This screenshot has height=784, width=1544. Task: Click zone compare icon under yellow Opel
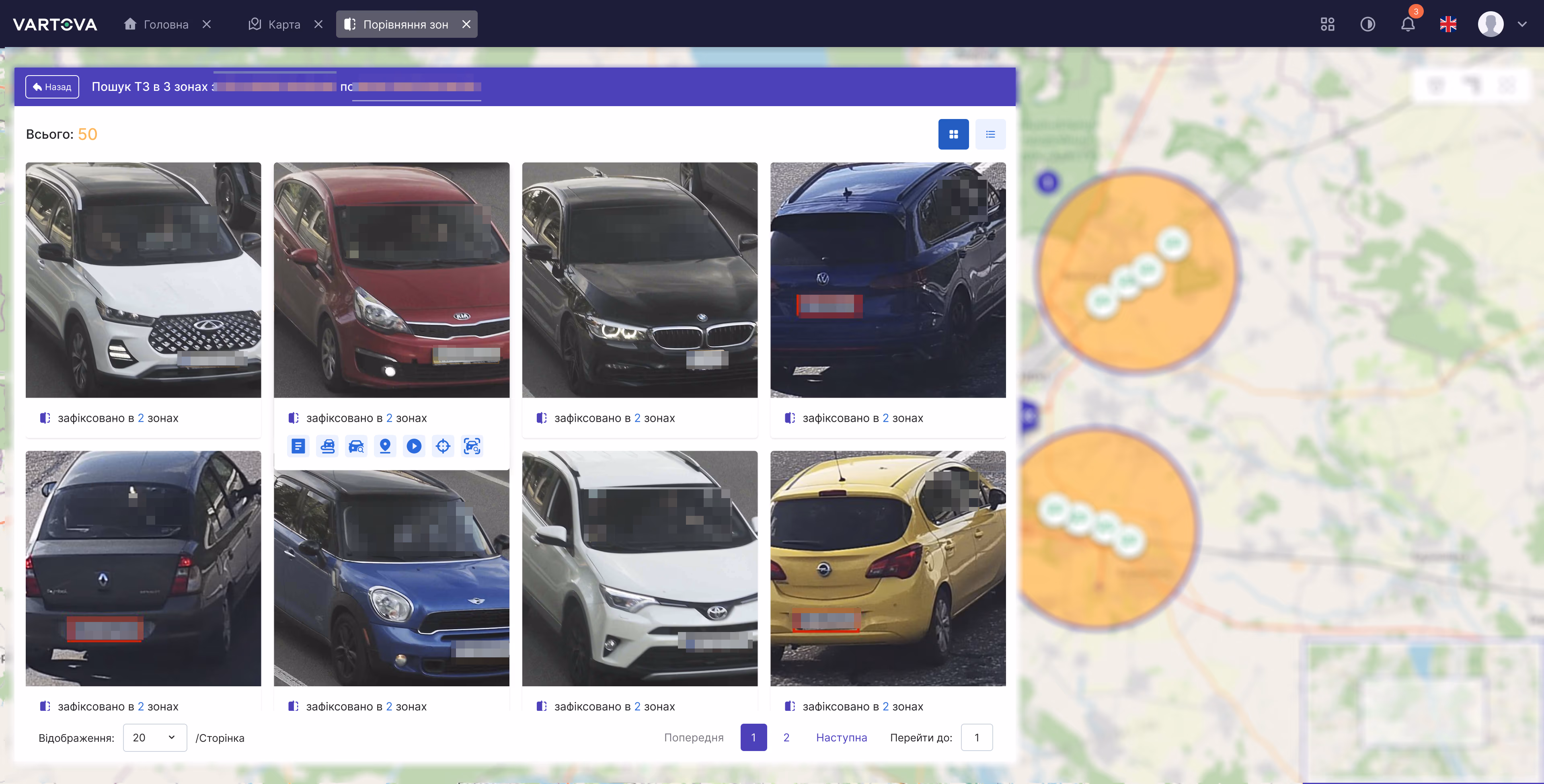pyautogui.click(x=789, y=706)
